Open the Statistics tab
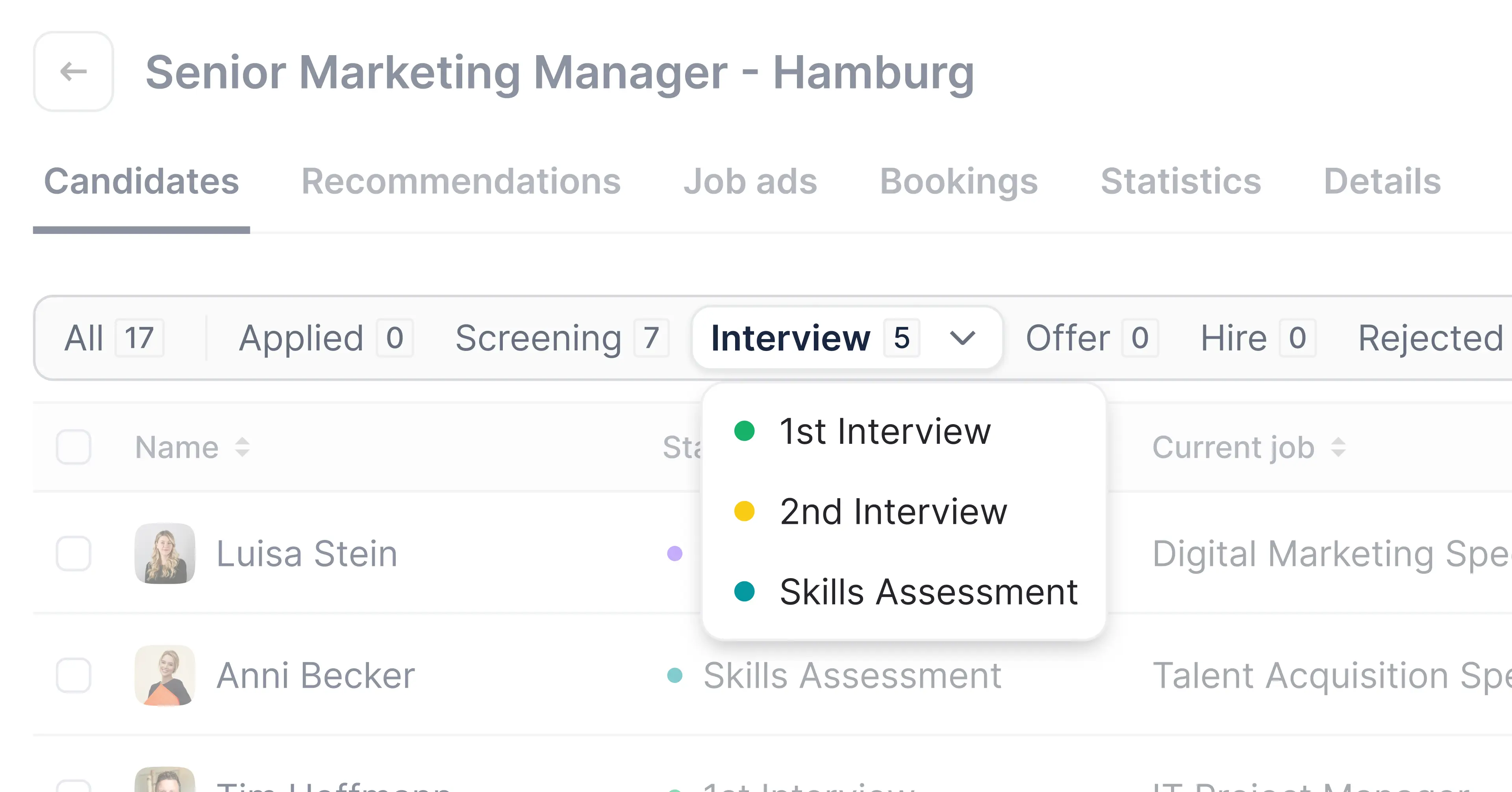This screenshot has height=792, width=1512. click(x=1180, y=182)
